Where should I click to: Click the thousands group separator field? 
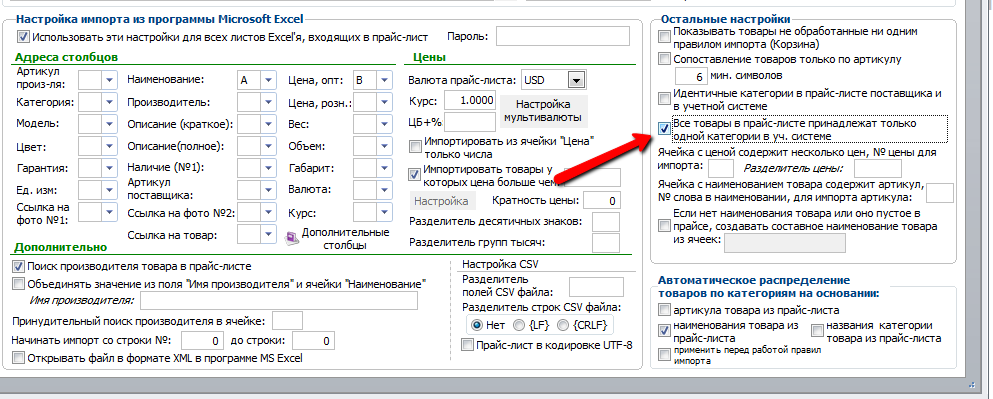[606, 243]
